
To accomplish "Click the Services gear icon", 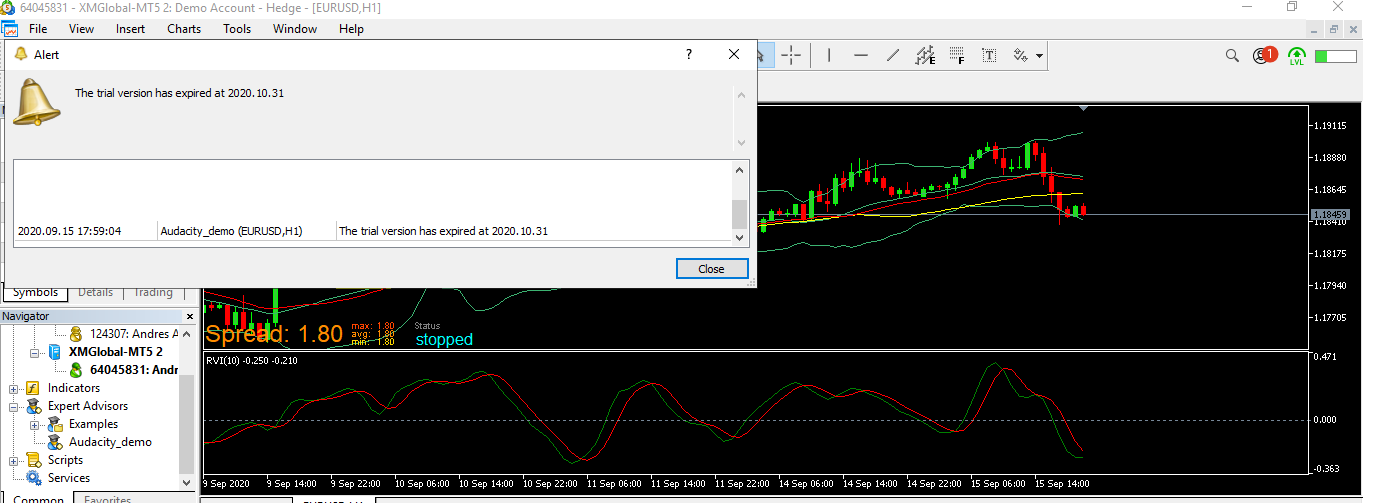I will click(x=32, y=478).
